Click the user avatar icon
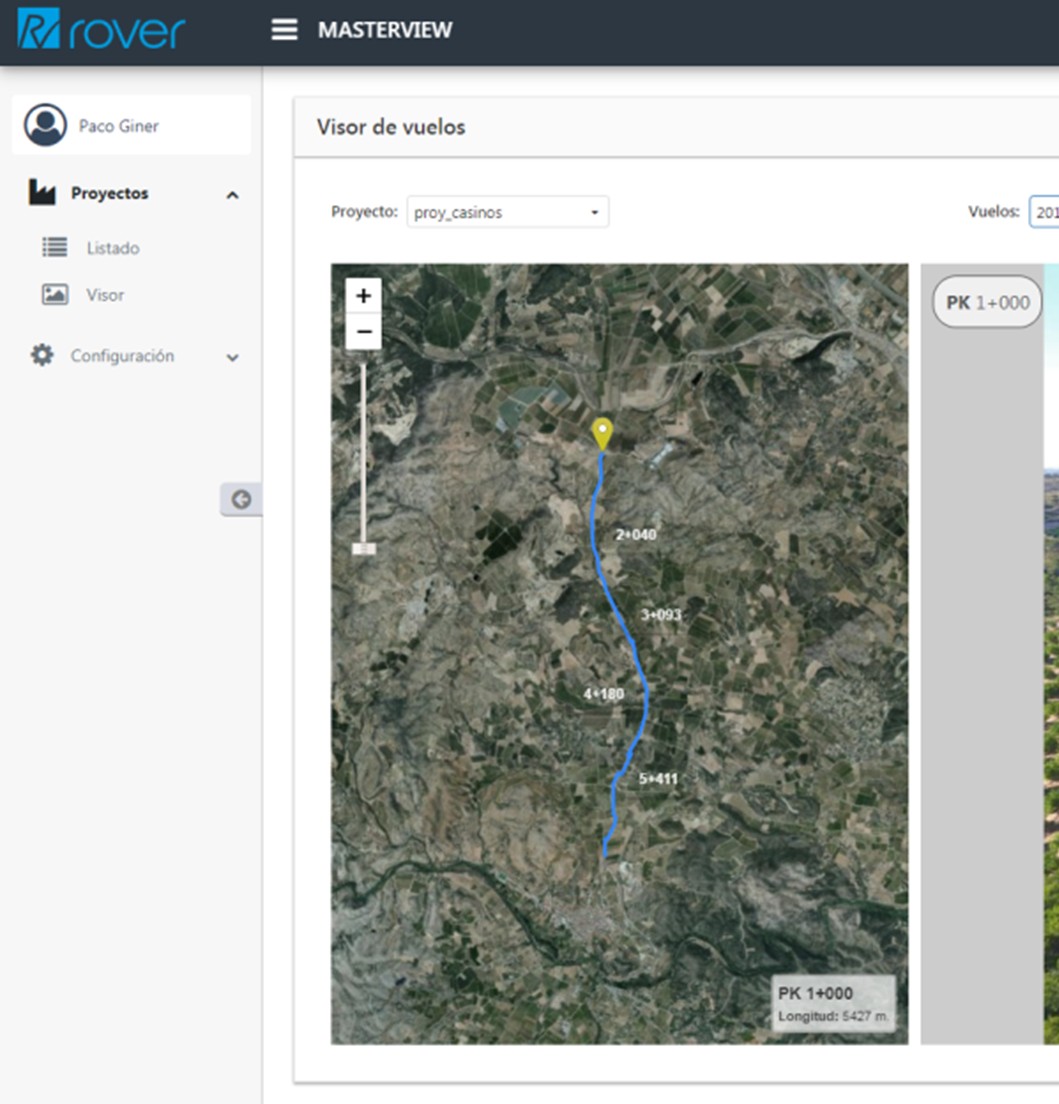 tap(45, 125)
